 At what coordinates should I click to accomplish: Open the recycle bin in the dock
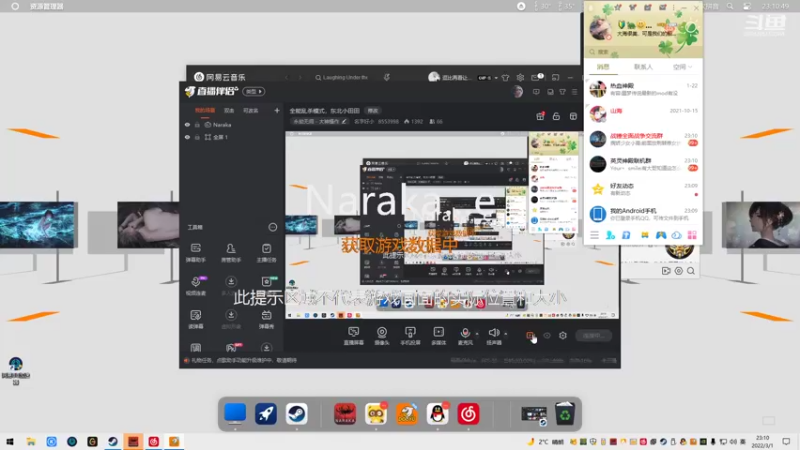click(565, 414)
